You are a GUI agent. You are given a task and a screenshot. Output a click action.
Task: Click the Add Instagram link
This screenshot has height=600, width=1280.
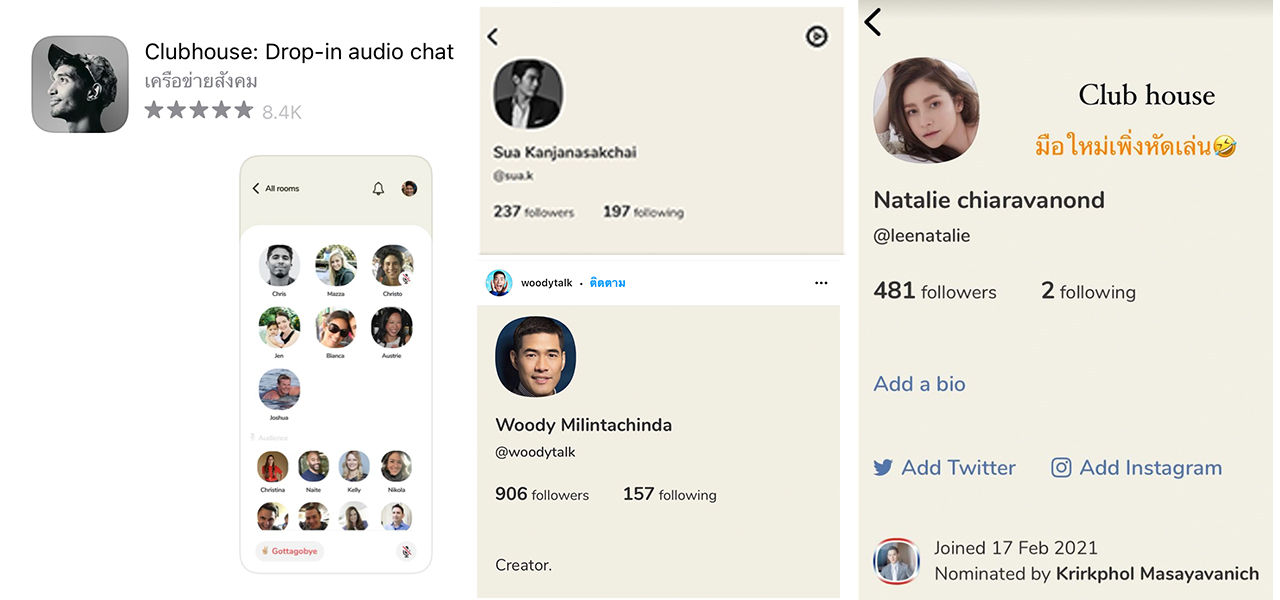tap(1137, 468)
